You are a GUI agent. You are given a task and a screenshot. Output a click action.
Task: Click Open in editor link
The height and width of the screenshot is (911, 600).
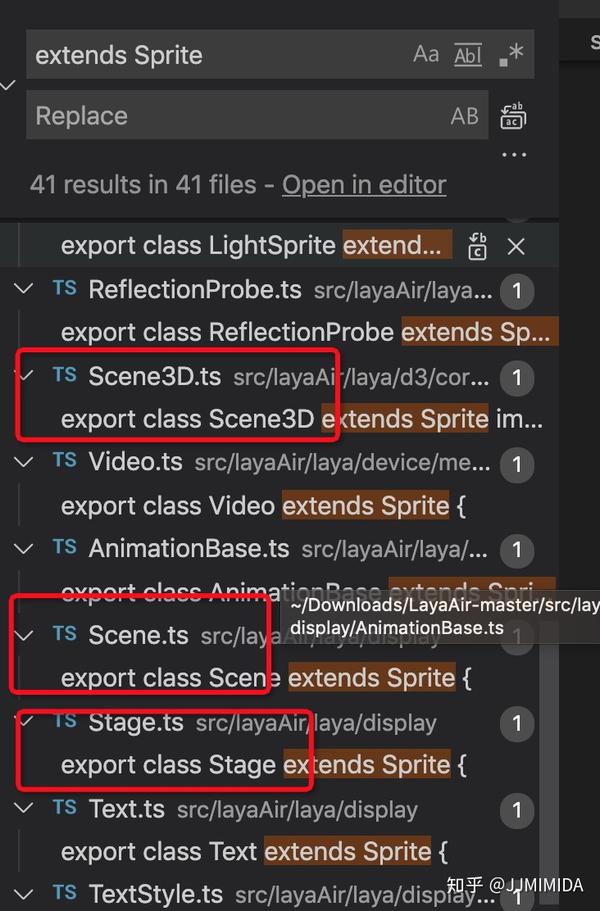[364, 185]
